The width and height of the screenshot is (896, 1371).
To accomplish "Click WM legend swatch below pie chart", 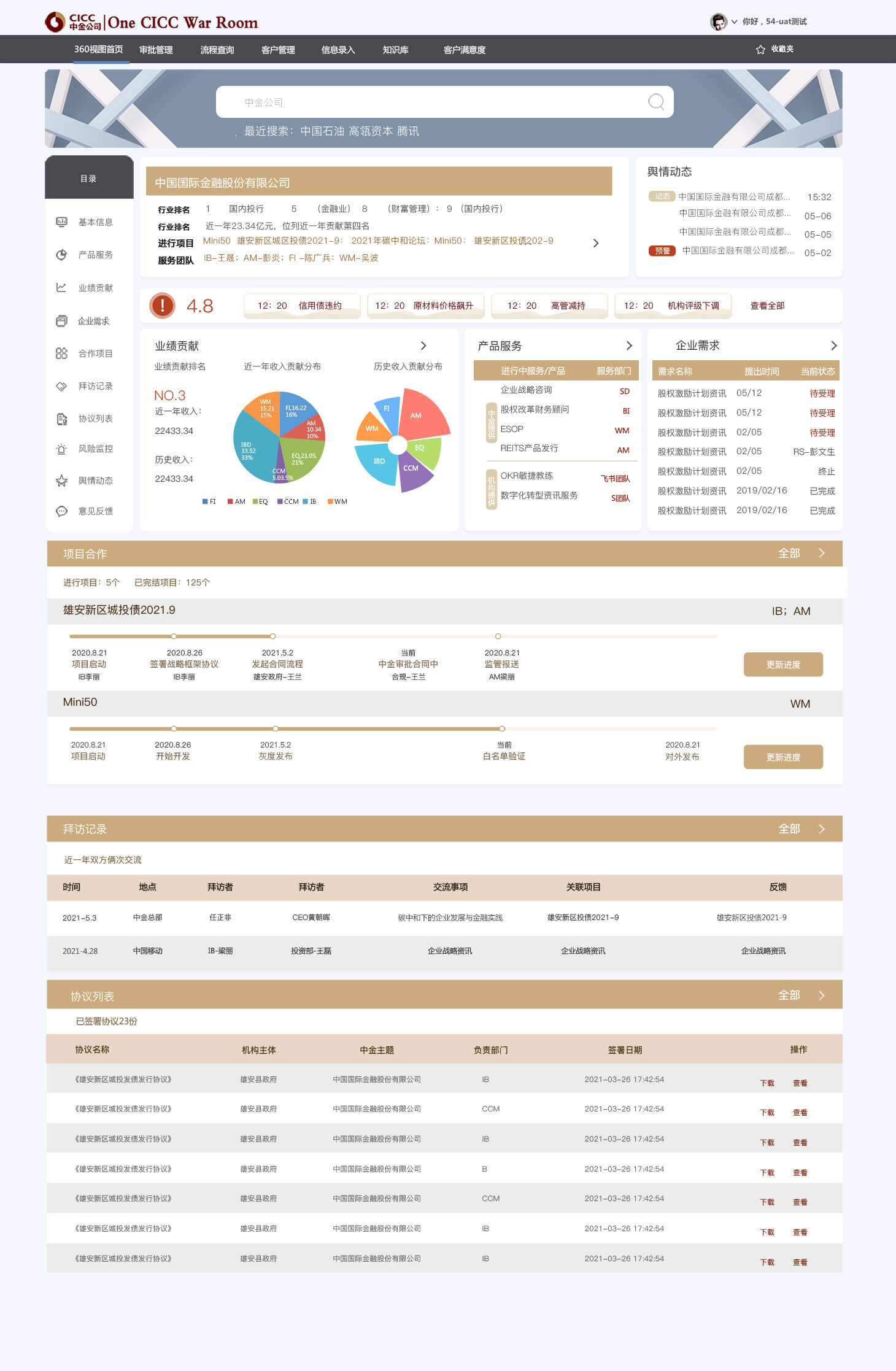I will [x=330, y=501].
